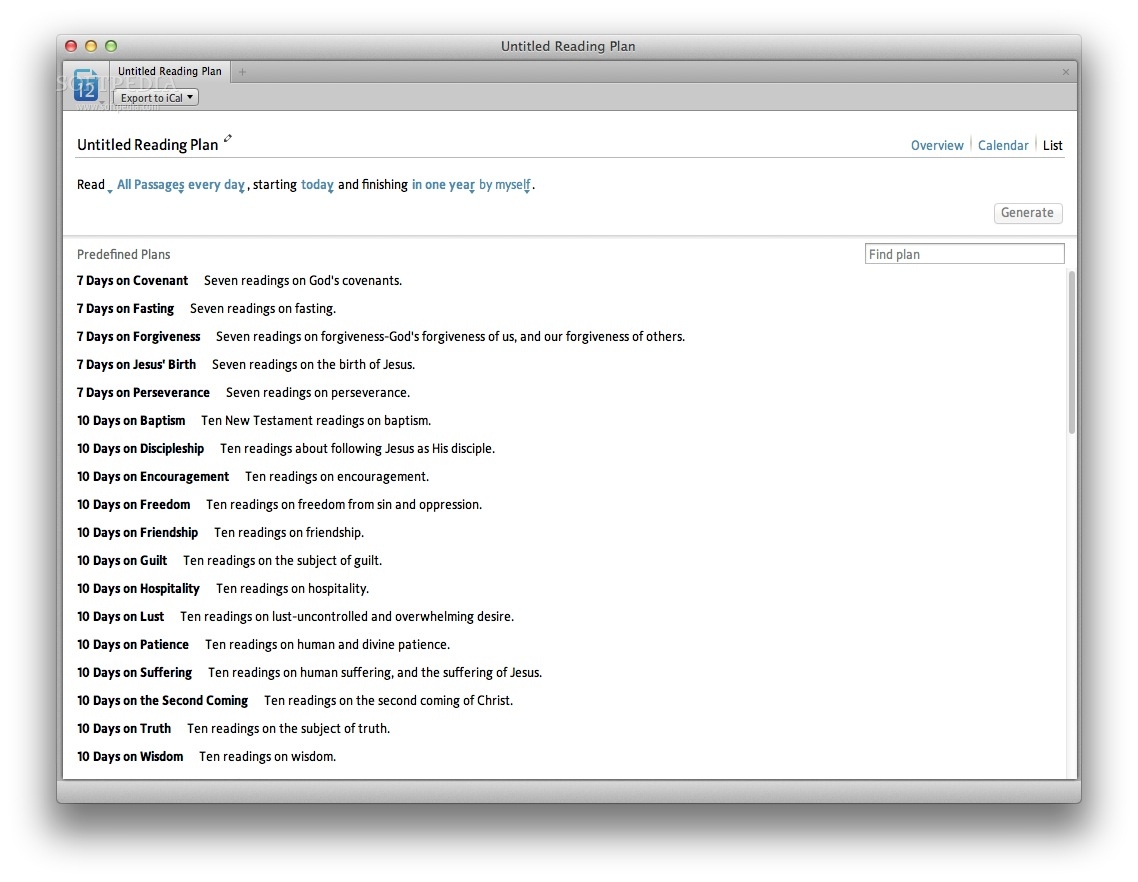This screenshot has width=1138, height=882.
Task: Open the "in one year" duration dropdown
Action: click(443, 184)
